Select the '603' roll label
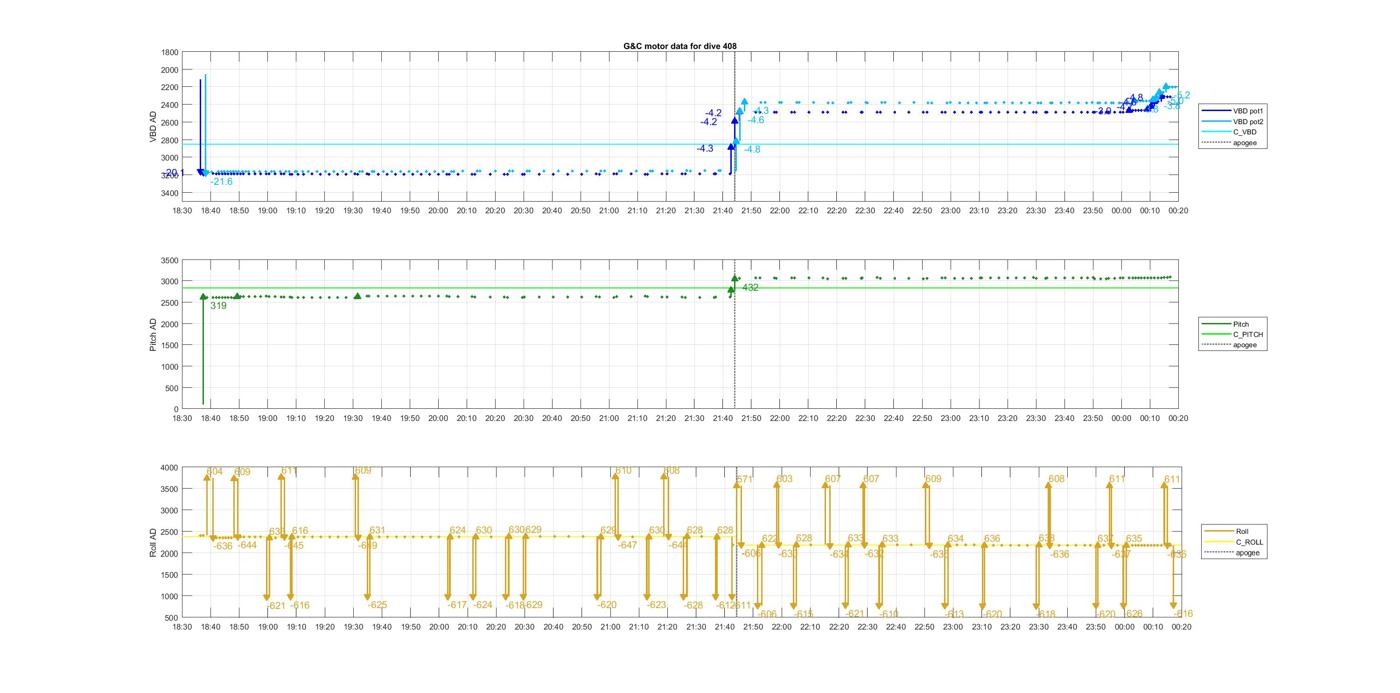1400x693 pixels. [x=785, y=479]
